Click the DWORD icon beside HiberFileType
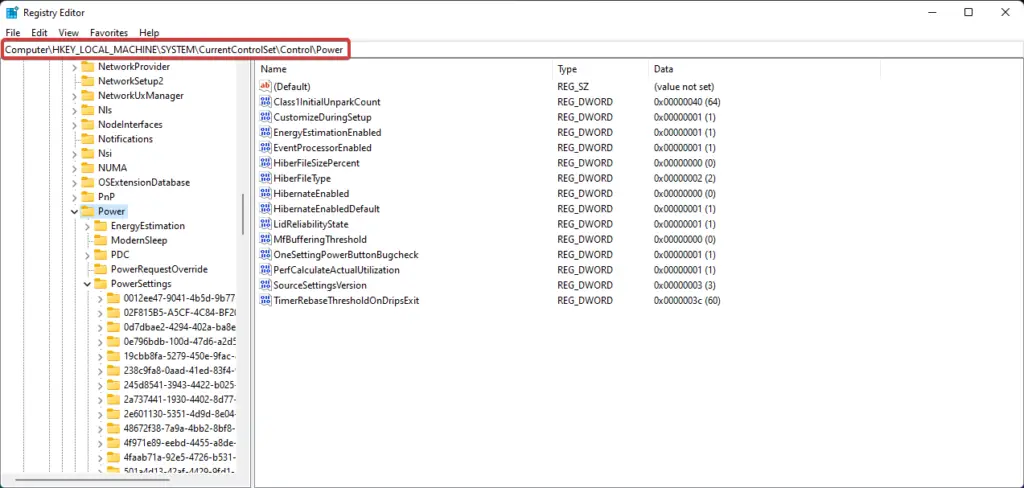This screenshot has width=1024, height=488. 265,178
